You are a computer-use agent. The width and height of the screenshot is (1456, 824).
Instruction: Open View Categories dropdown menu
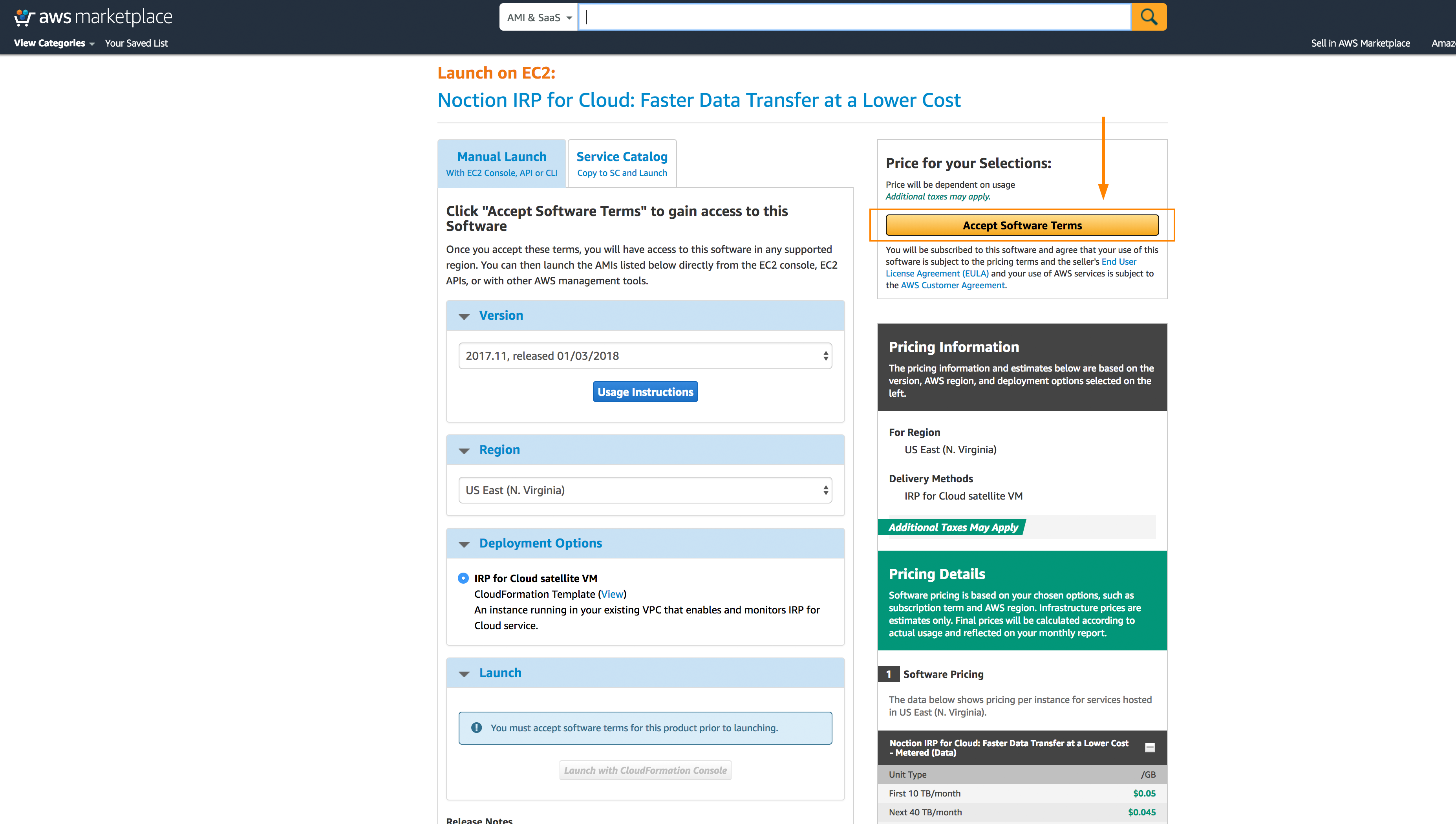(54, 43)
